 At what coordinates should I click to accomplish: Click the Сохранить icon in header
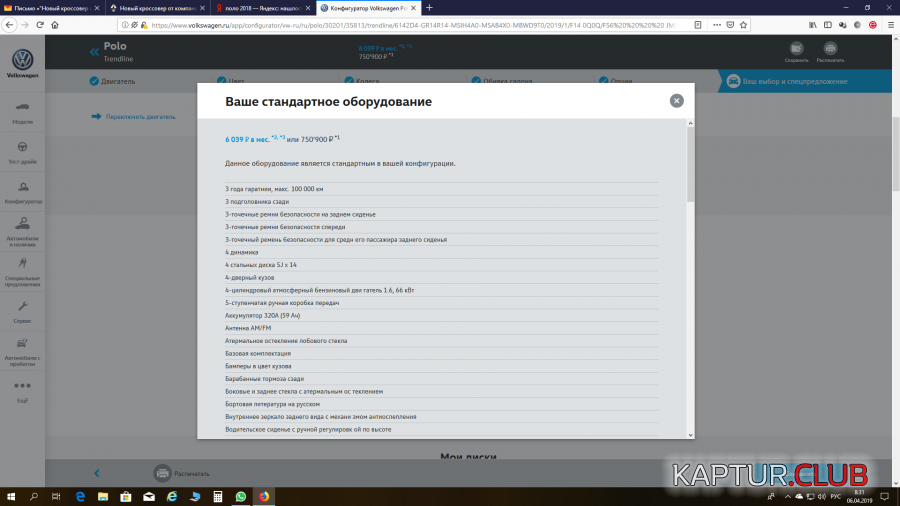[x=796, y=51]
